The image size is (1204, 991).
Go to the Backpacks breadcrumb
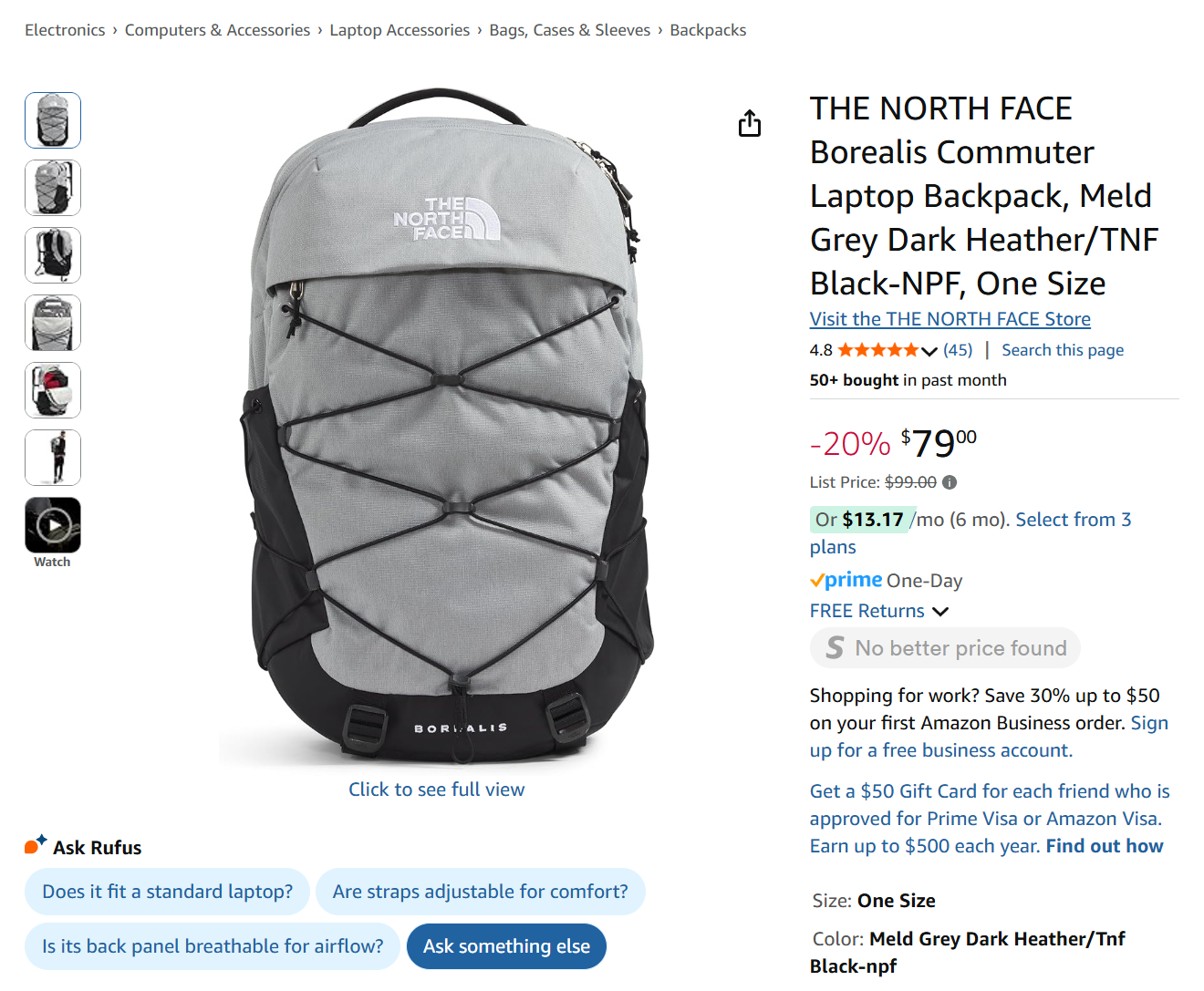tap(709, 29)
